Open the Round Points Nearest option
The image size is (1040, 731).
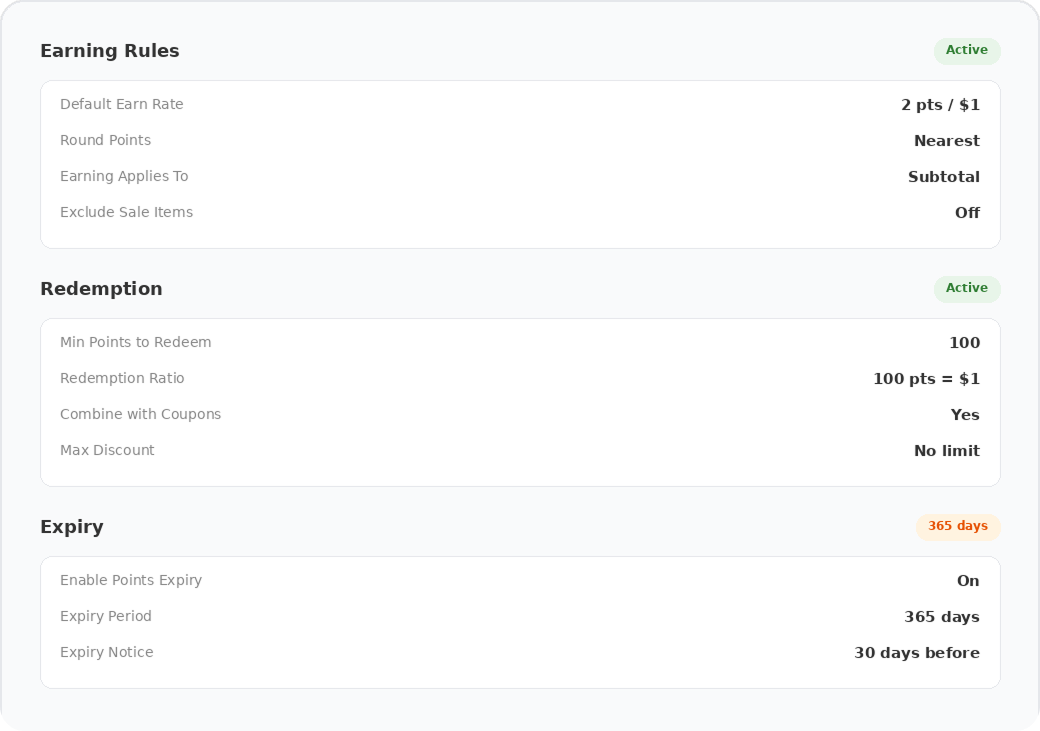pyautogui.click(x=946, y=141)
